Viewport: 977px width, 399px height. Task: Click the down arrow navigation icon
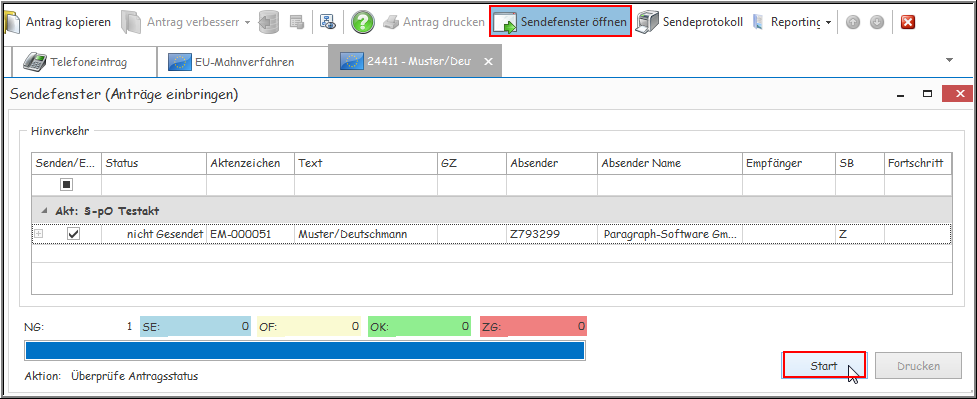pyautogui.click(x=877, y=22)
